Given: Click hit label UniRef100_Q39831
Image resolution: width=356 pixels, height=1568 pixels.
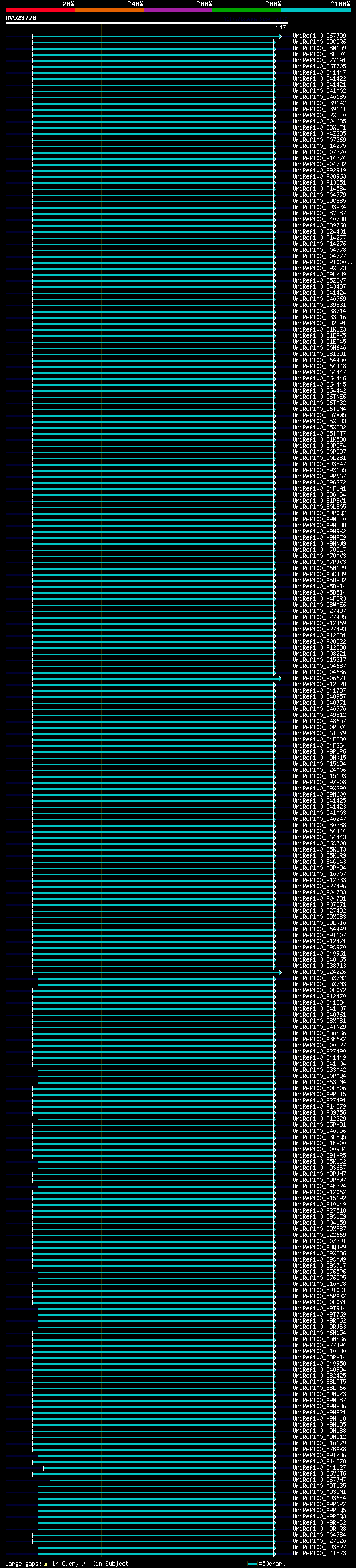Looking at the screenshot, I should tap(319, 305).
